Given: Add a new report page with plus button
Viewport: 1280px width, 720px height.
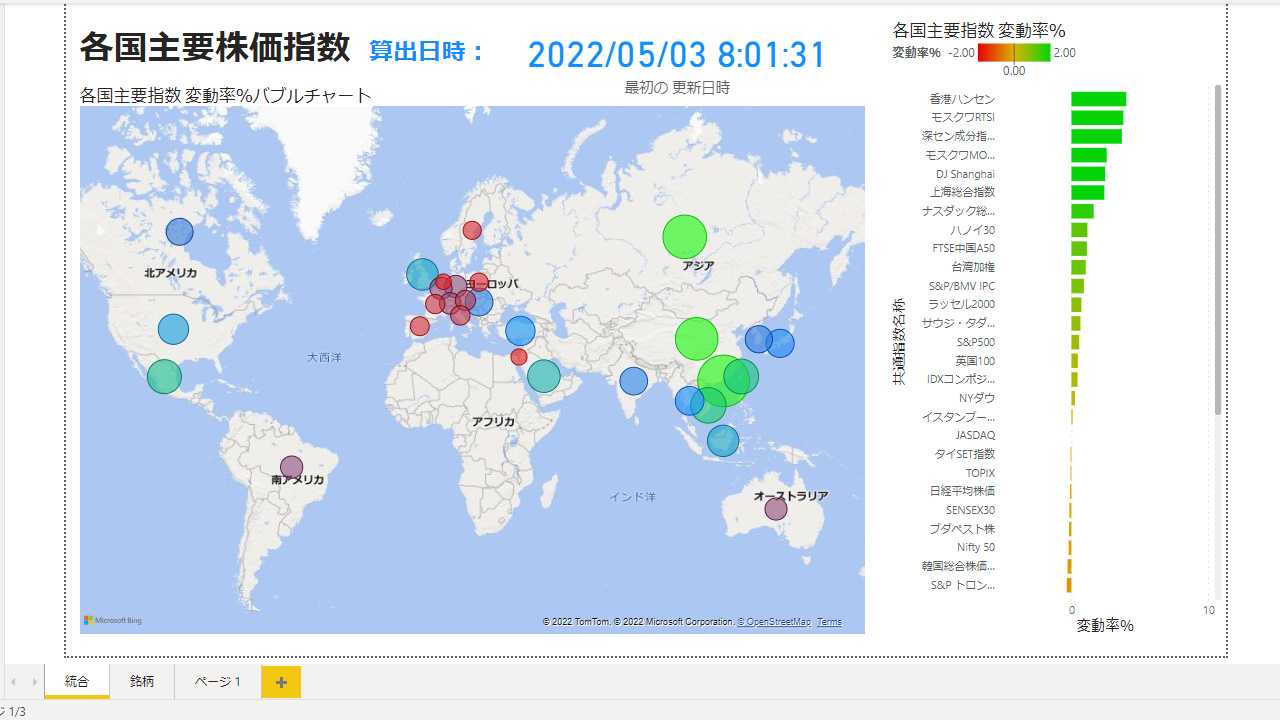Looking at the screenshot, I should tap(281, 682).
